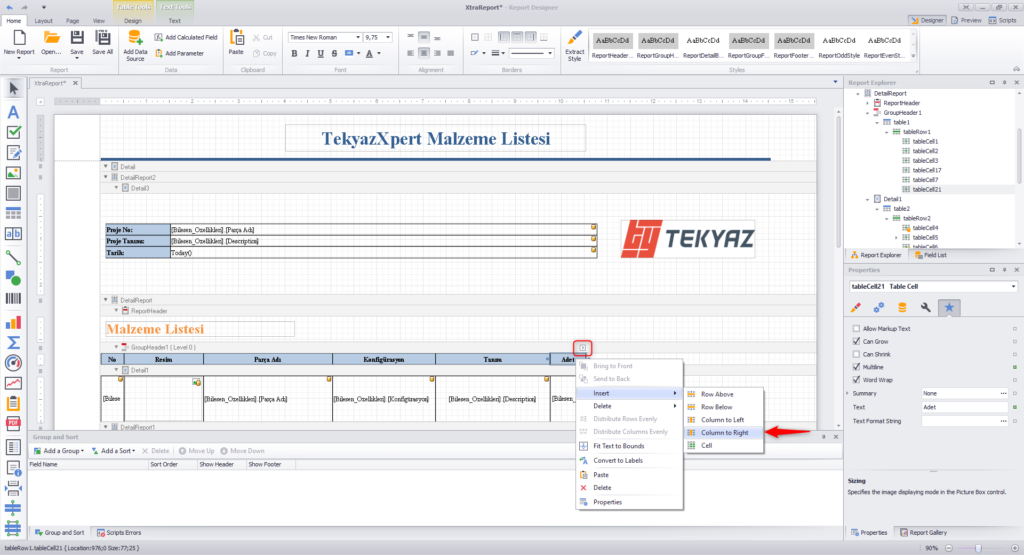Uncheck the Can Grow checkbox
The height and width of the screenshot is (555, 1024).
point(855,342)
